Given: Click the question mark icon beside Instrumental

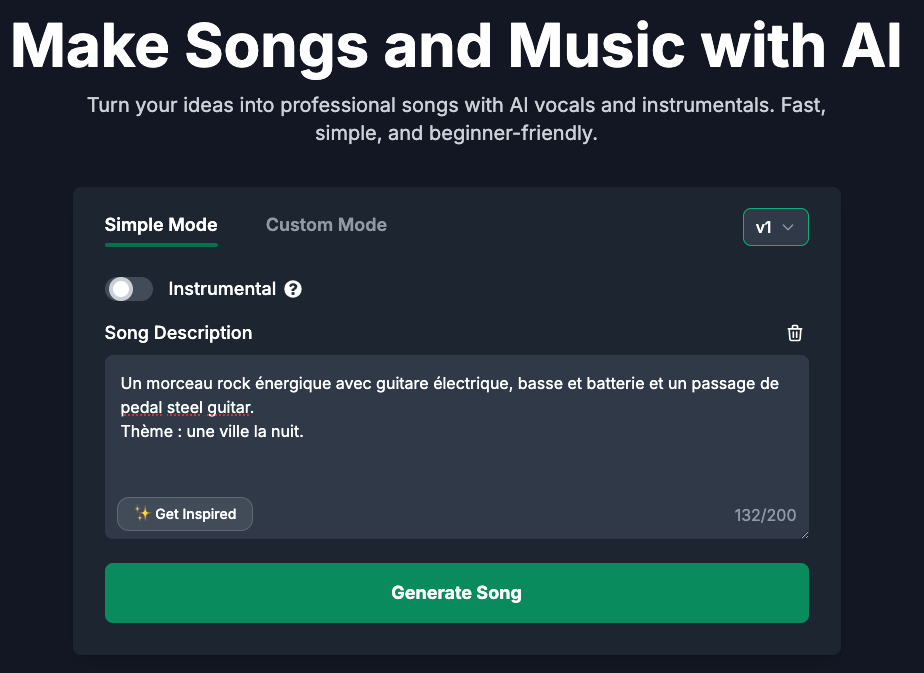Looking at the screenshot, I should (x=292, y=289).
